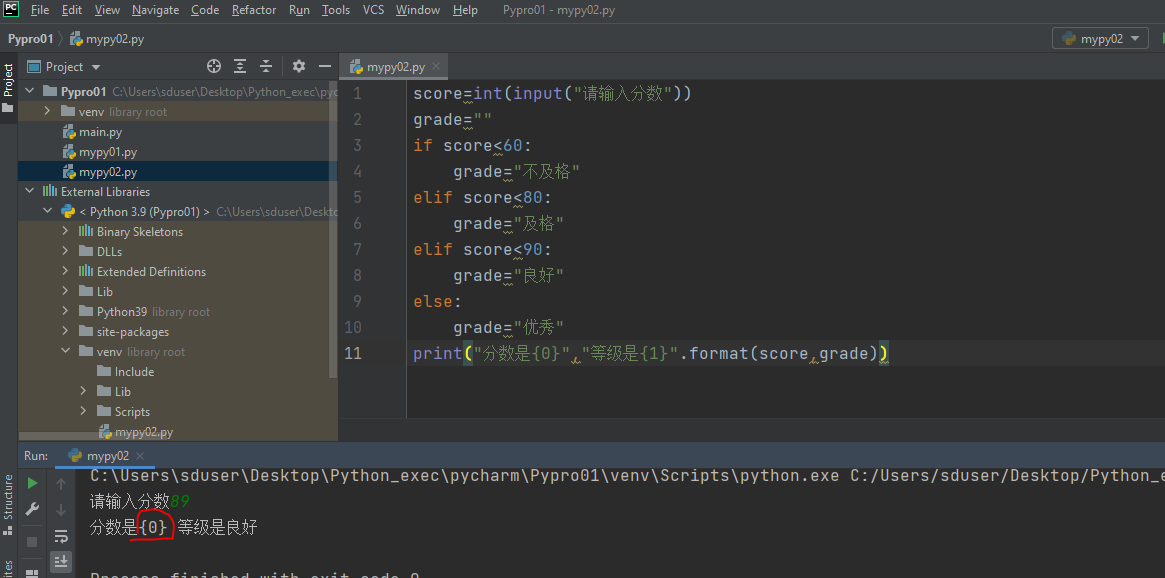This screenshot has width=1165, height=578.
Task: Click the code line 'elif score<80:'
Action: pos(483,198)
